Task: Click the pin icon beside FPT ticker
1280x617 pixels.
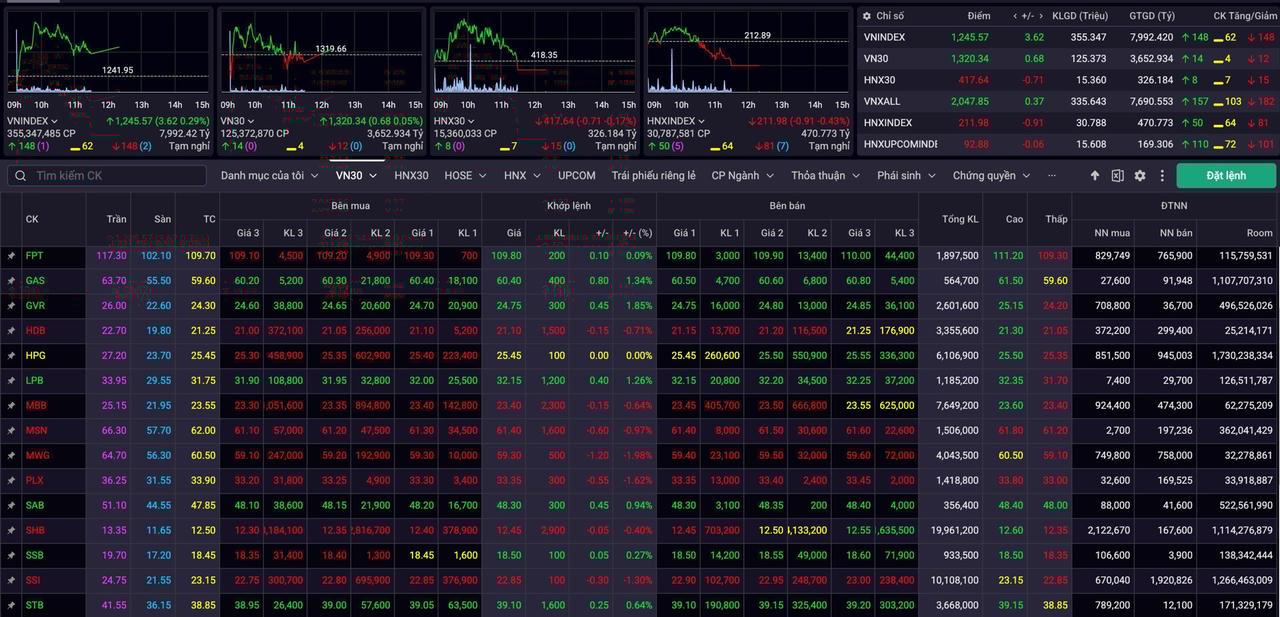Action: pos(11,255)
